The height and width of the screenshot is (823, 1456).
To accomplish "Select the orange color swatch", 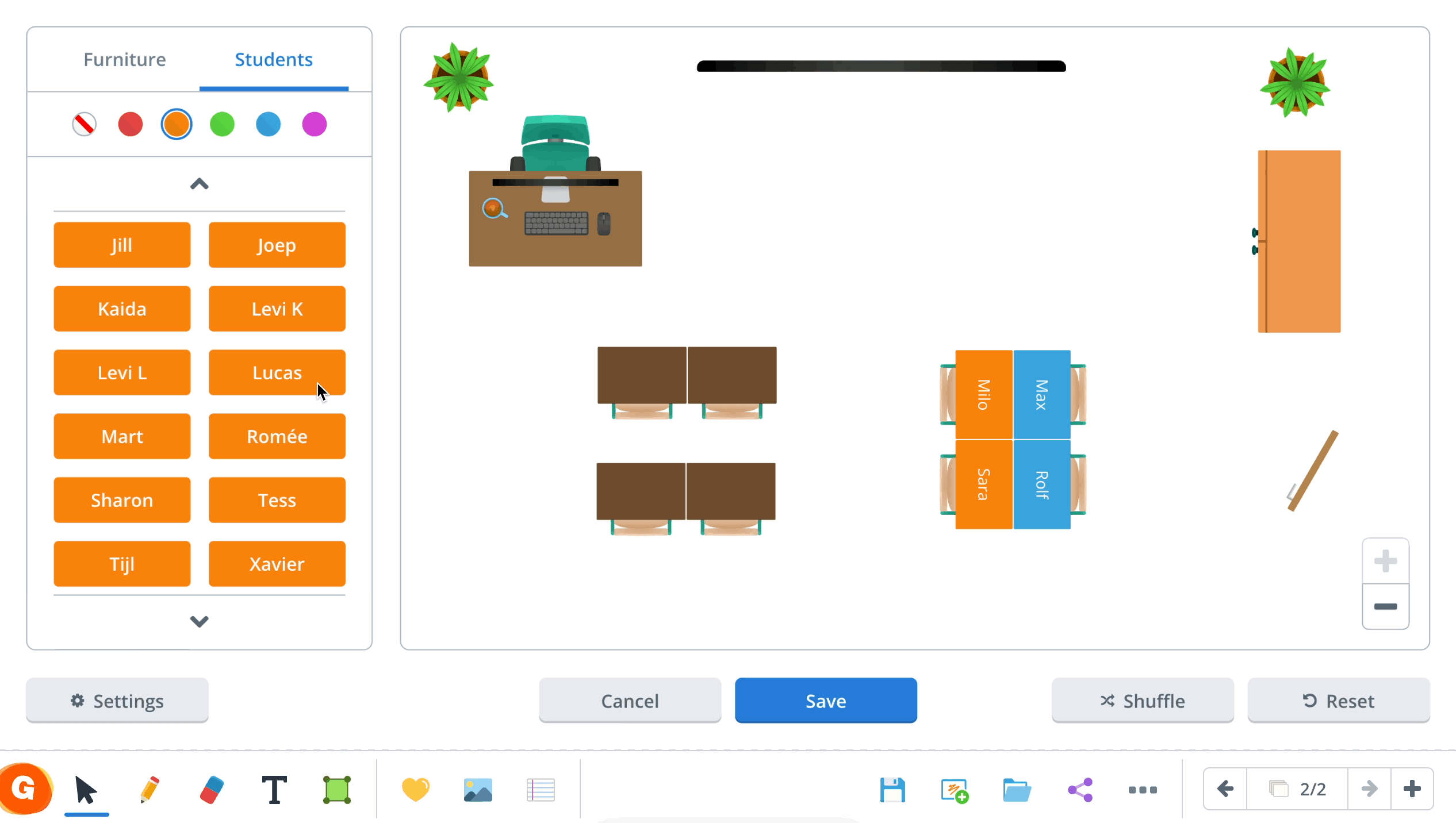I will pos(176,123).
